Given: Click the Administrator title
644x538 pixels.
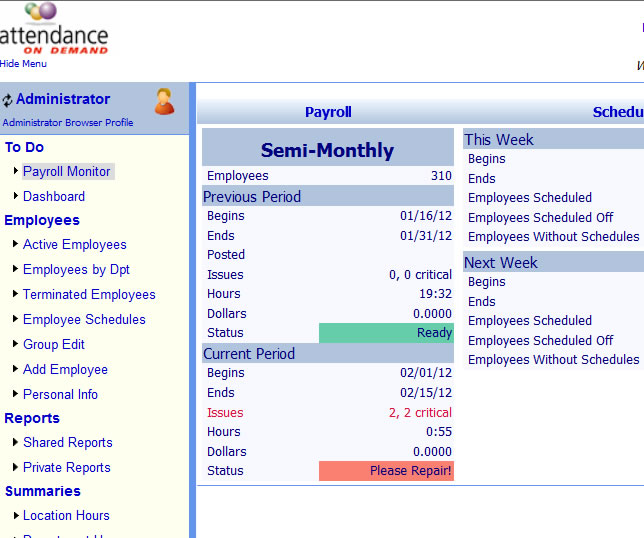Looking at the screenshot, I should [x=63, y=99].
